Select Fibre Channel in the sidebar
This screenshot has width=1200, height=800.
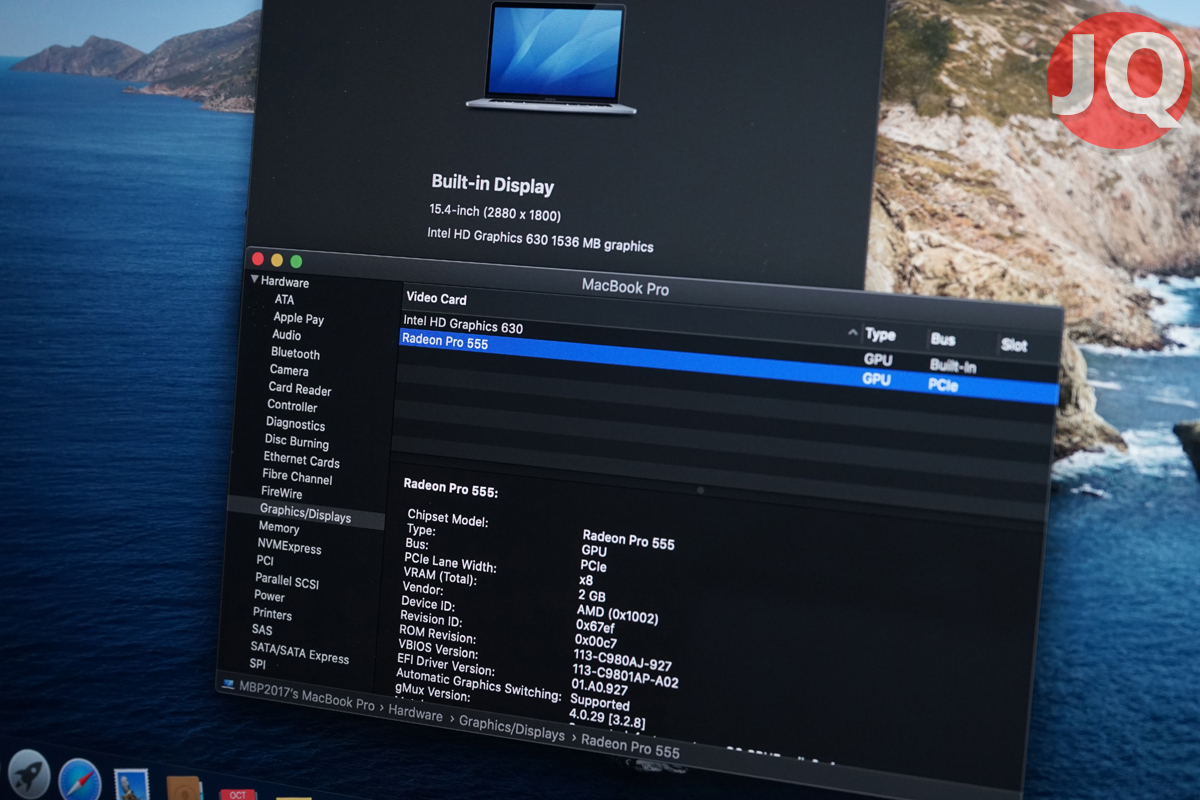click(x=297, y=477)
